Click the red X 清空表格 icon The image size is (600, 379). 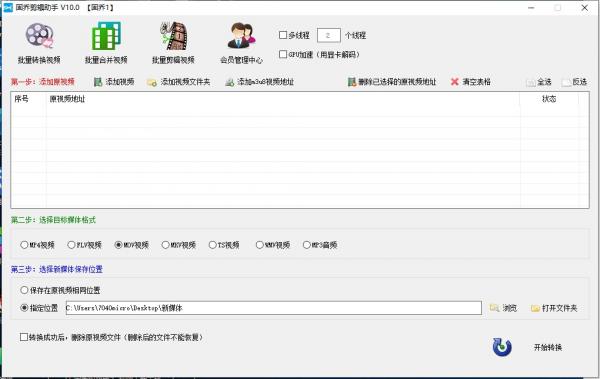coord(455,82)
